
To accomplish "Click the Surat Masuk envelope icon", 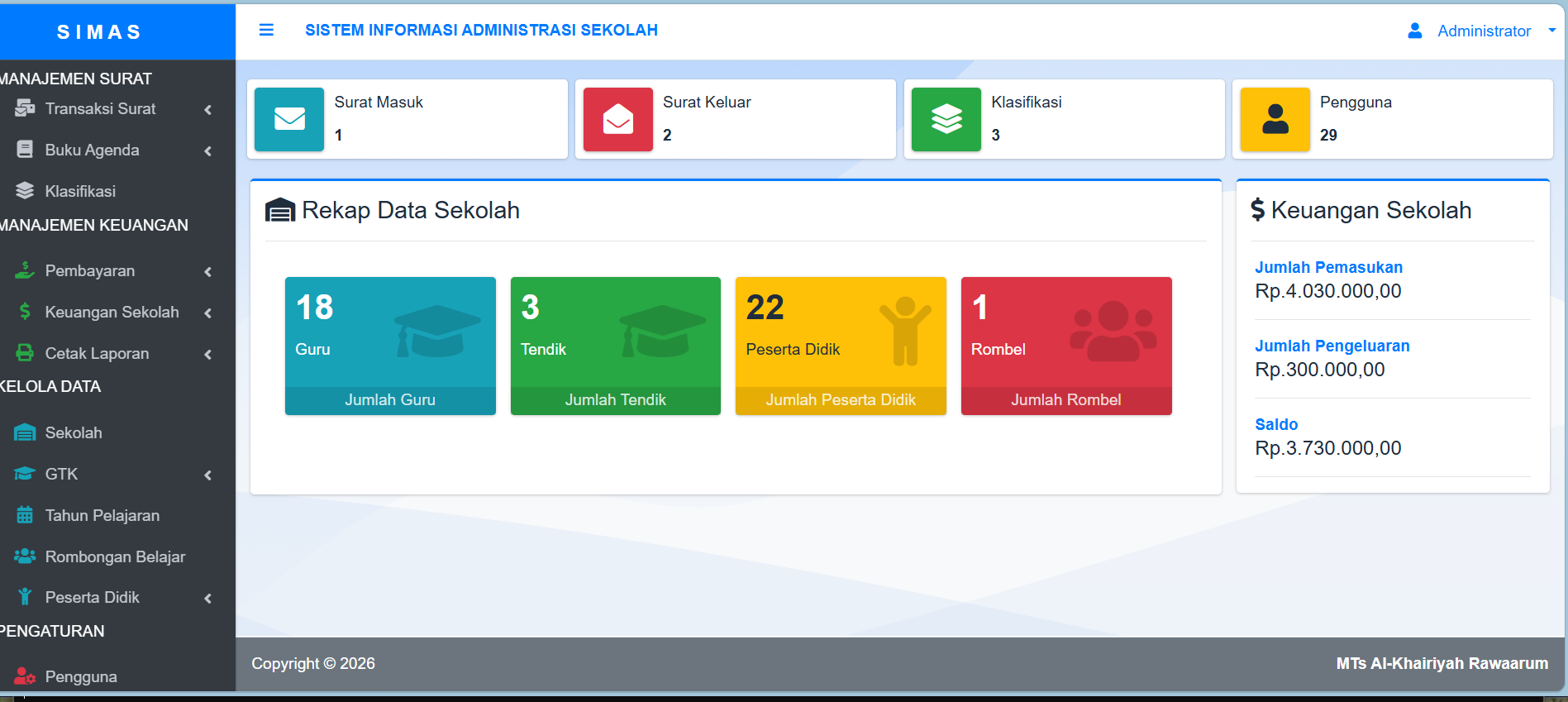I will click(x=289, y=119).
